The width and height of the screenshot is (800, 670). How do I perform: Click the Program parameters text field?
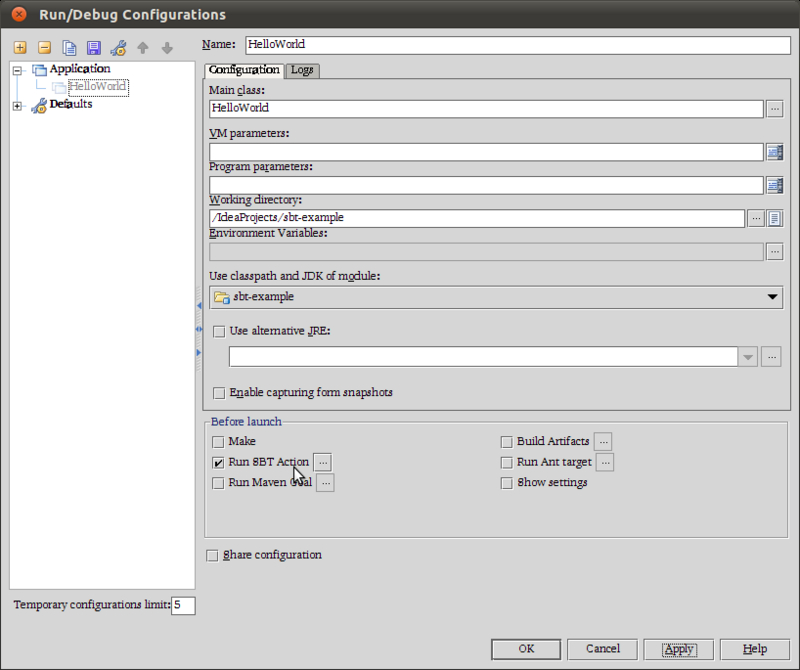point(486,185)
